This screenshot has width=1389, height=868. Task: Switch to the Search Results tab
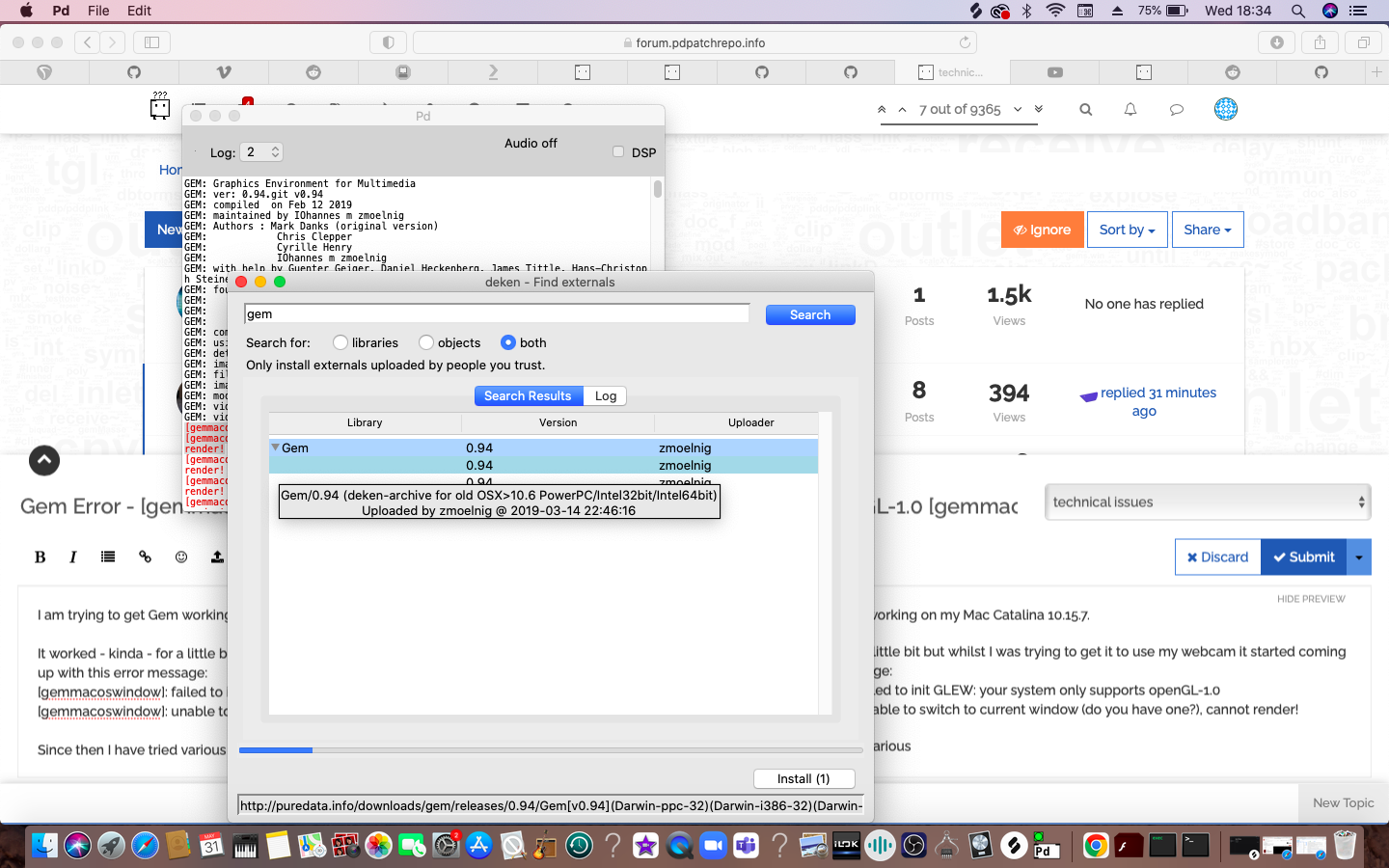tap(528, 395)
